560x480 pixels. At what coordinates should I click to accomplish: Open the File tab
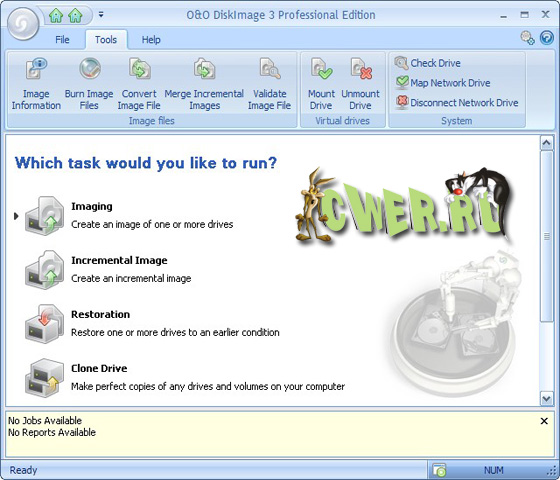pos(62,40)
